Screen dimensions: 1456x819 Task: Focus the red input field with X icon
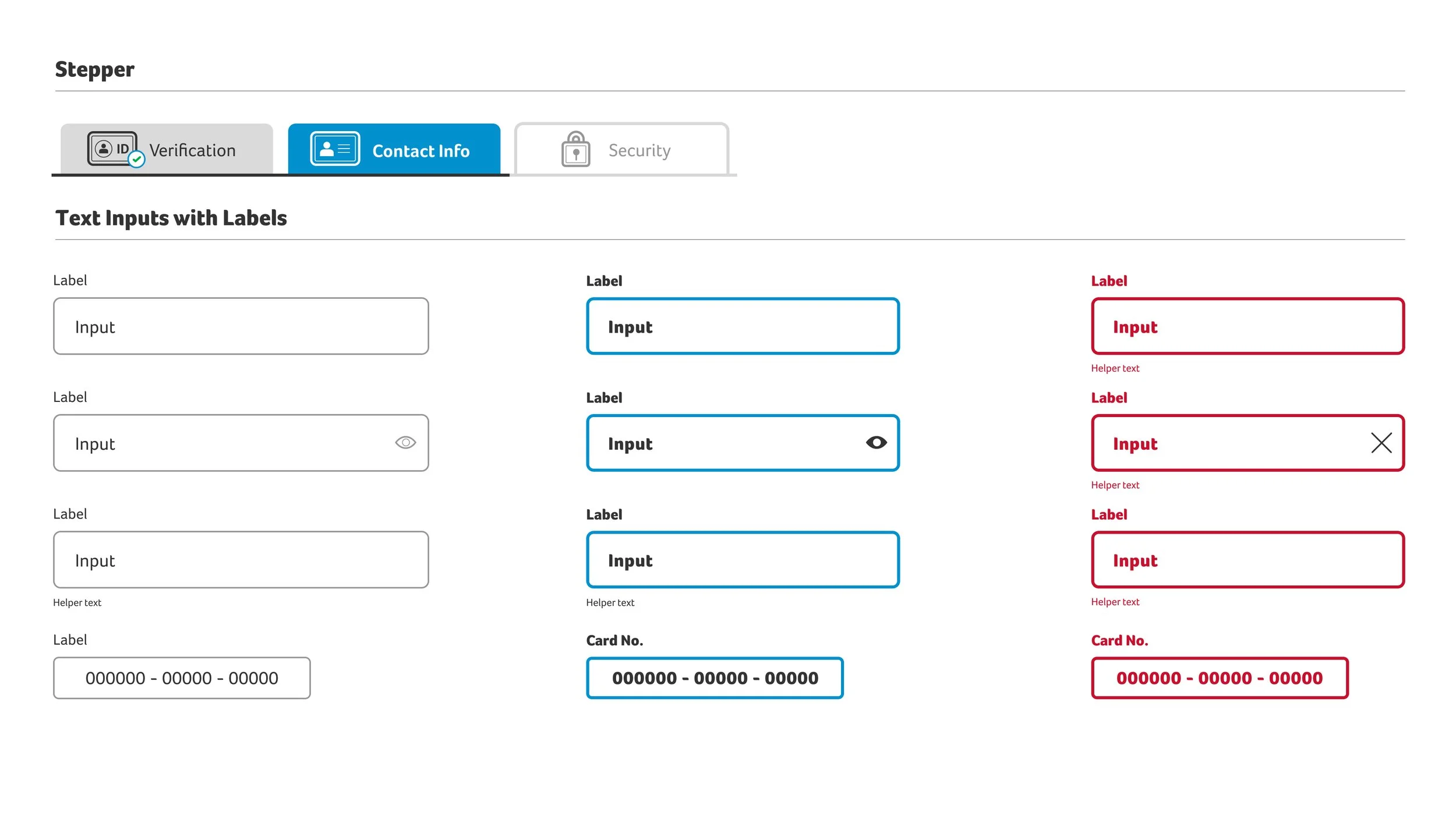[1248, 443]
